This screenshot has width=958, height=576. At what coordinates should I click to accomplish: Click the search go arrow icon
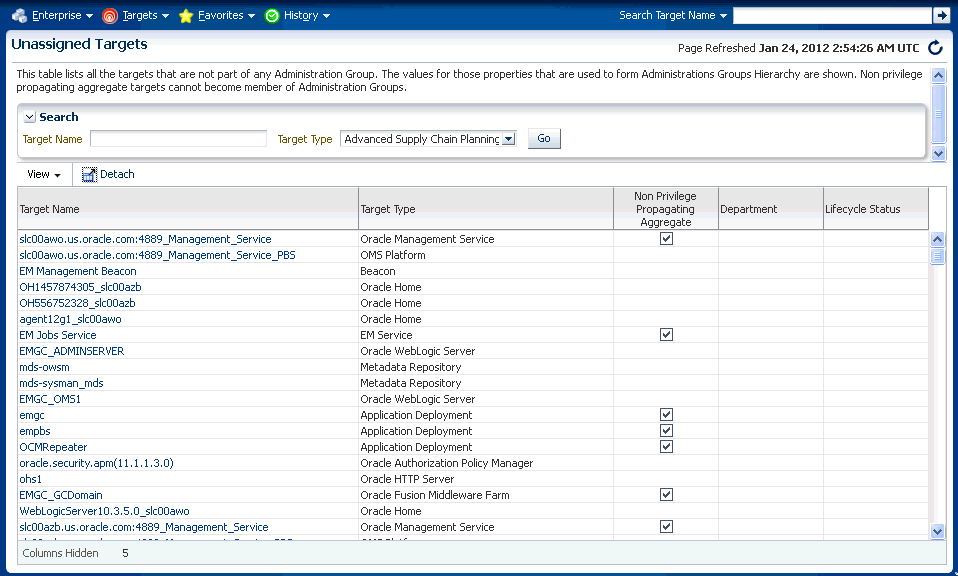point(941,16)
